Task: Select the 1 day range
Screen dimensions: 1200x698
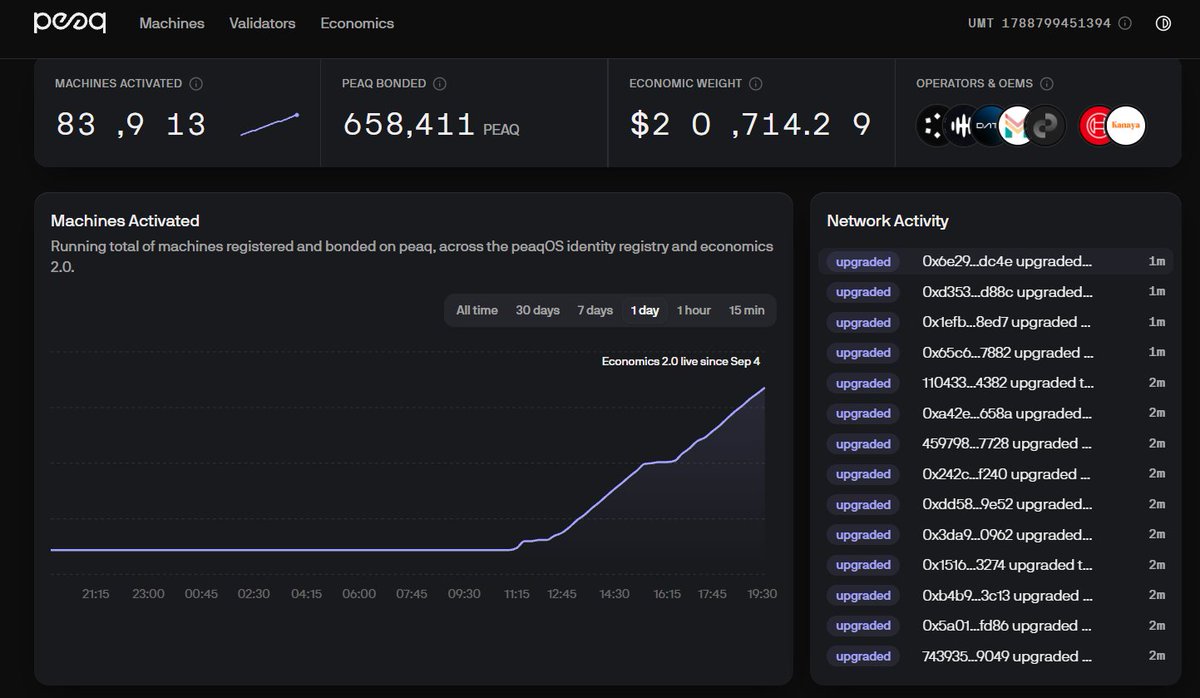Action: [645, 310]
